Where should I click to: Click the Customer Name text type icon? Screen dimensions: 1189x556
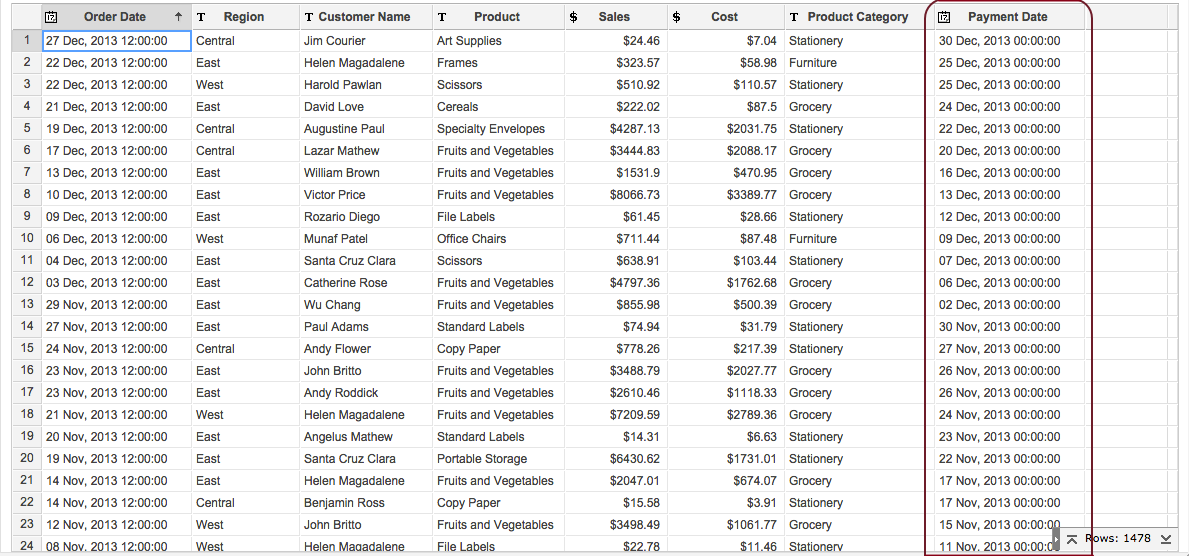[309, 17]
